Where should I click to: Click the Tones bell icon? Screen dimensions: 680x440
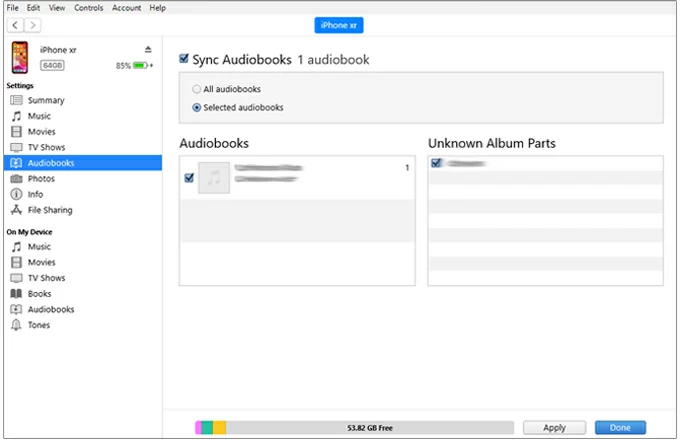point(16,325)
